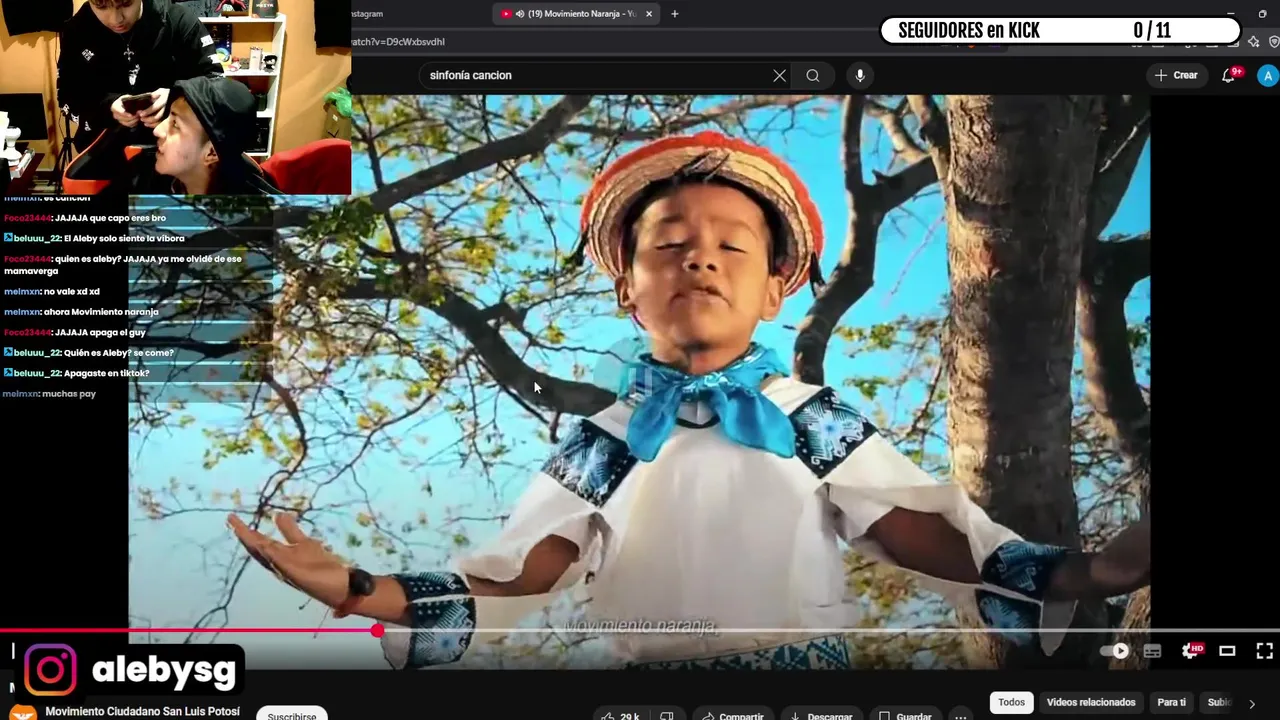Start voice search with the microphone icon
Screen dimensions: 1280x720
(x=859, y=75)
